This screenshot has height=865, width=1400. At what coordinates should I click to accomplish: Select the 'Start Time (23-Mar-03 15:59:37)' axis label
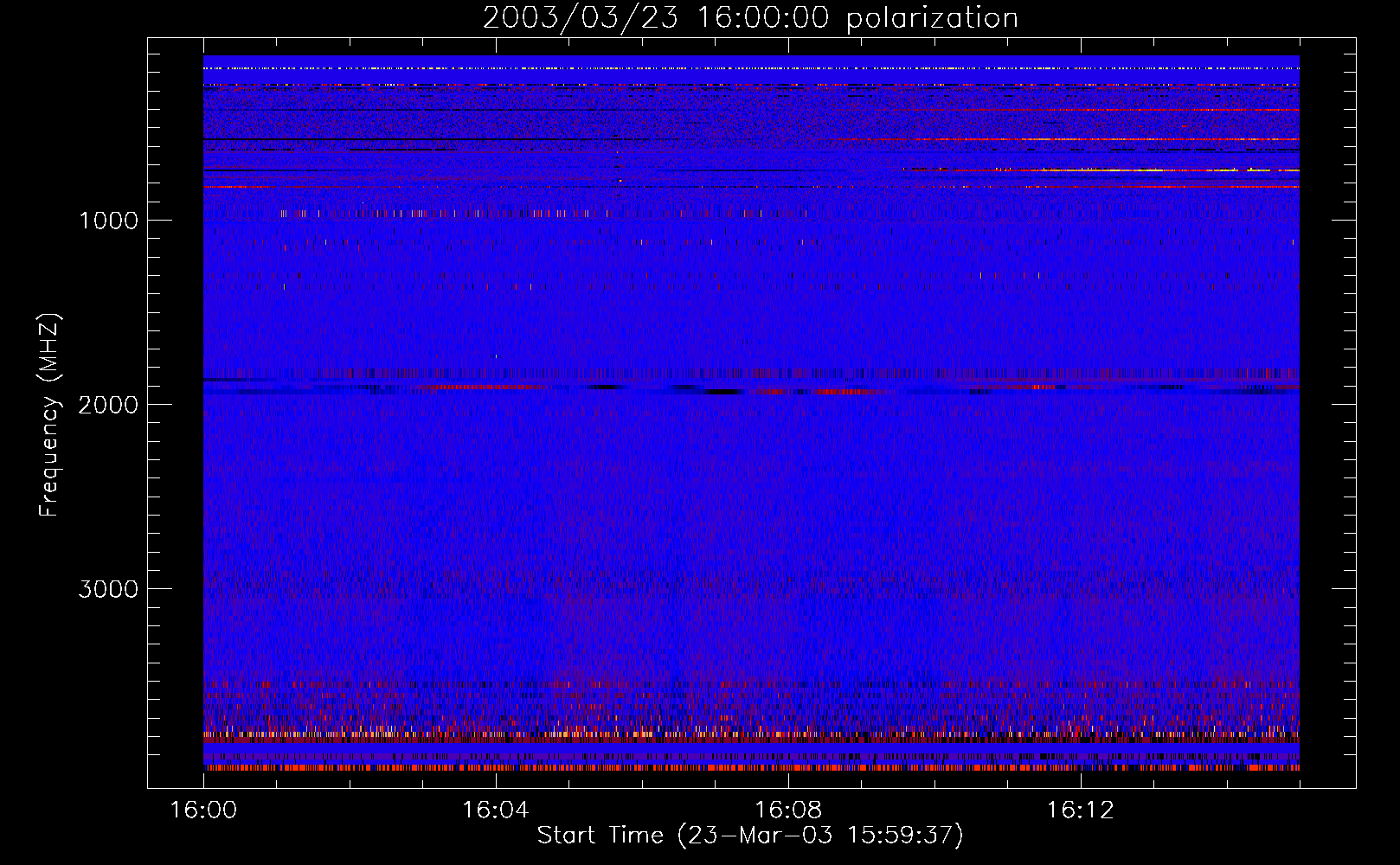(750, 836)
